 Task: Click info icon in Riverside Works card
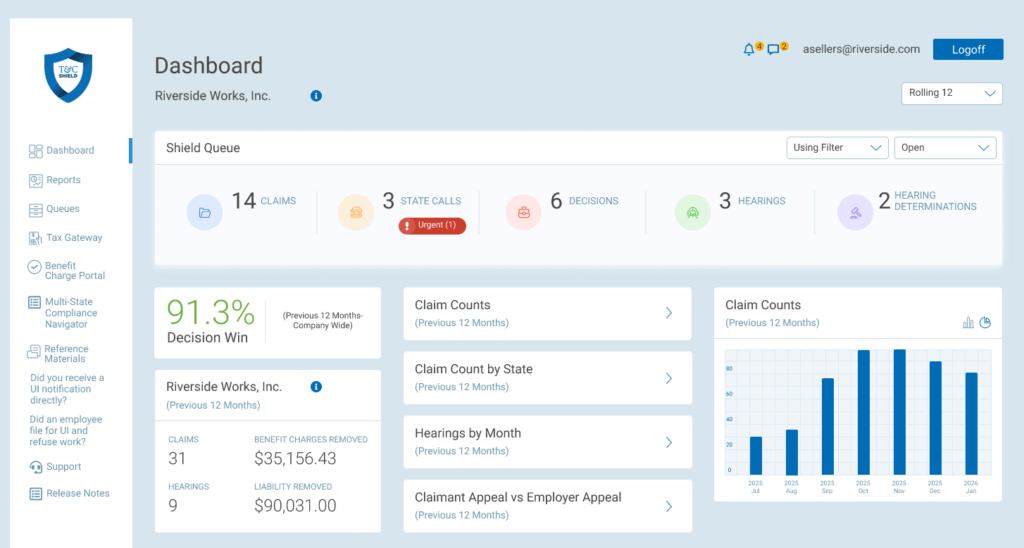point(316,387)
